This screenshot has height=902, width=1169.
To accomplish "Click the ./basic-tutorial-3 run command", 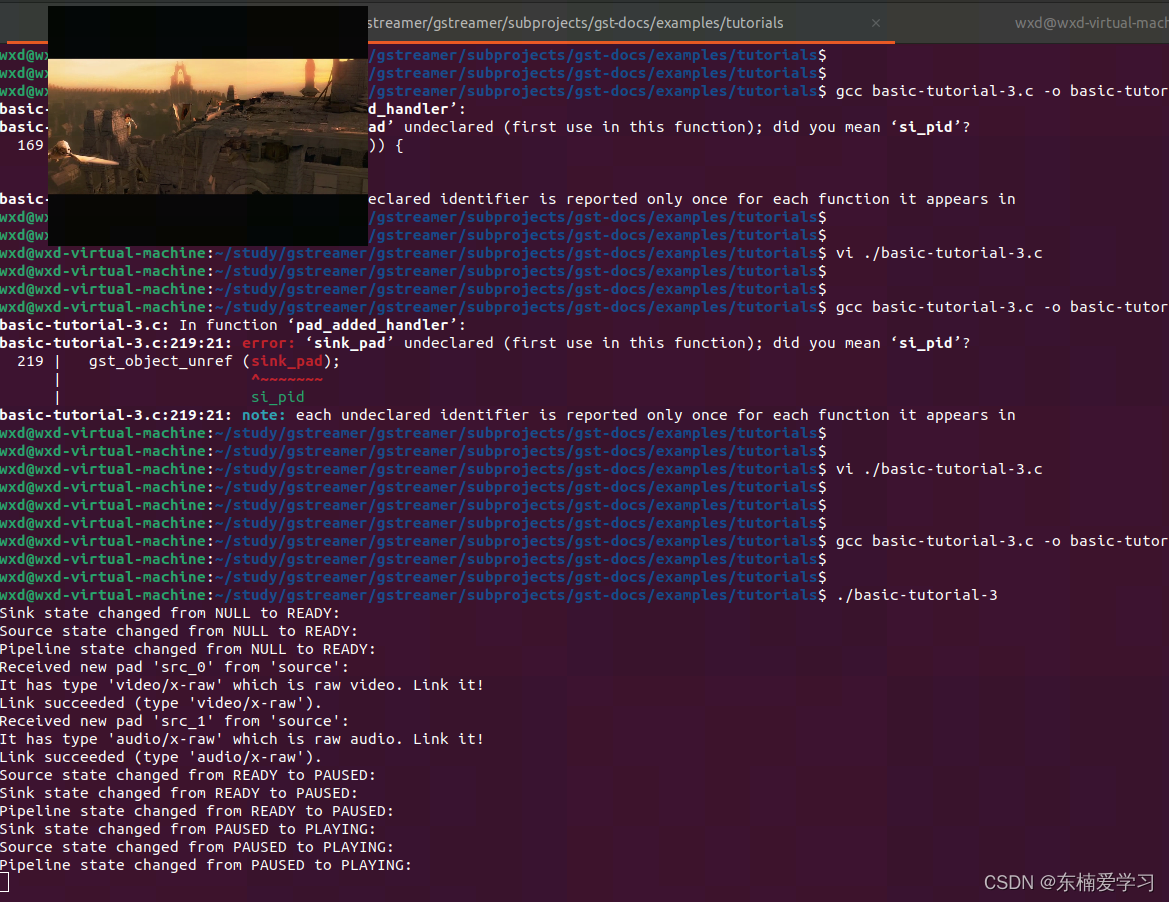I will pos(917,594).
